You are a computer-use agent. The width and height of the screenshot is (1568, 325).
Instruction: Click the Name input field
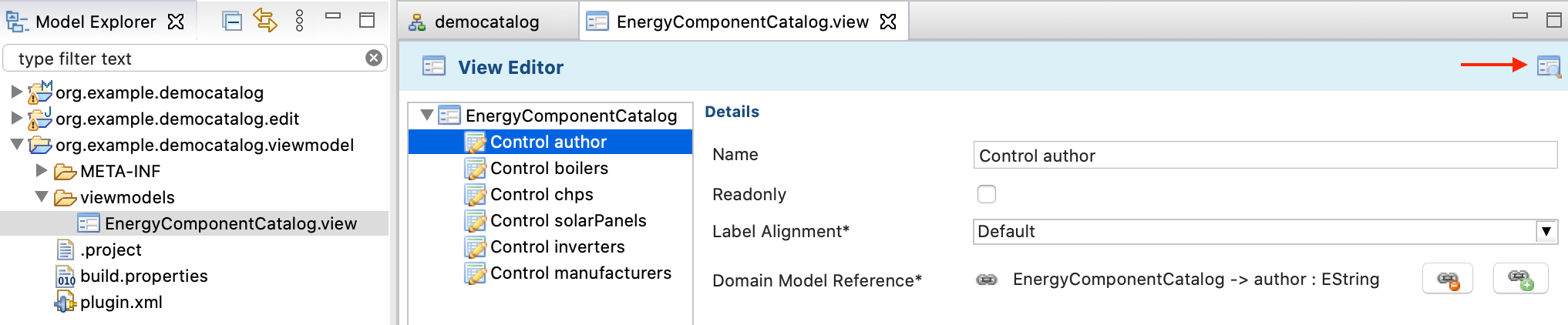[1265, 155]
